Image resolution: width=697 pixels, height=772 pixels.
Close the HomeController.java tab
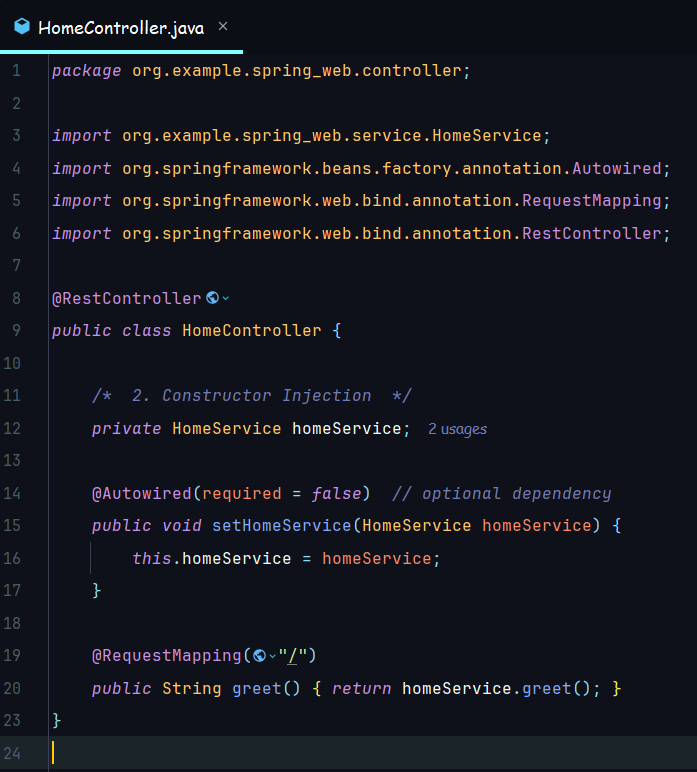(x=222, y=27)
